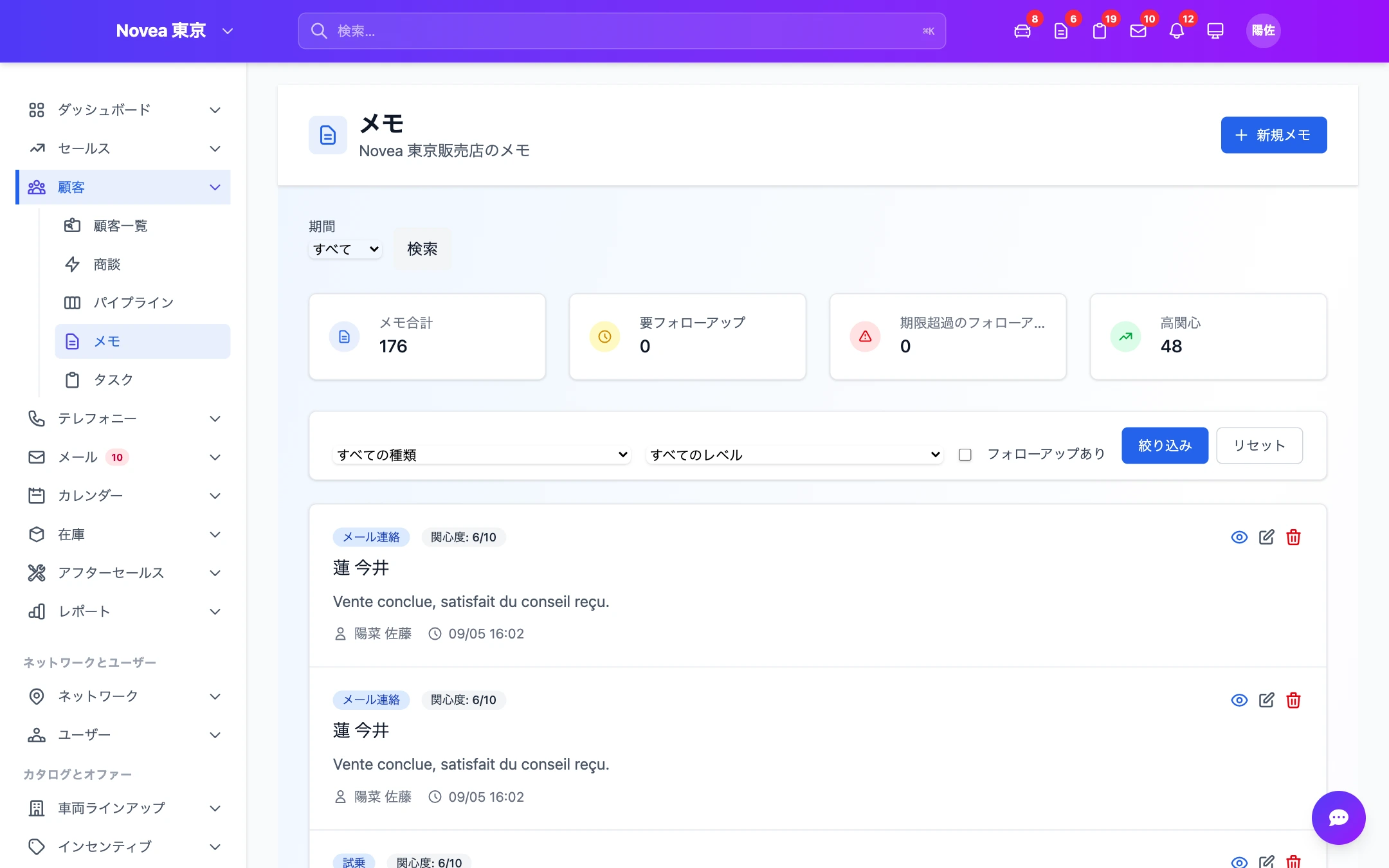Screen dimensions: 1389x868
Task: Expand the セールス menu
Action: pos(123,149)
